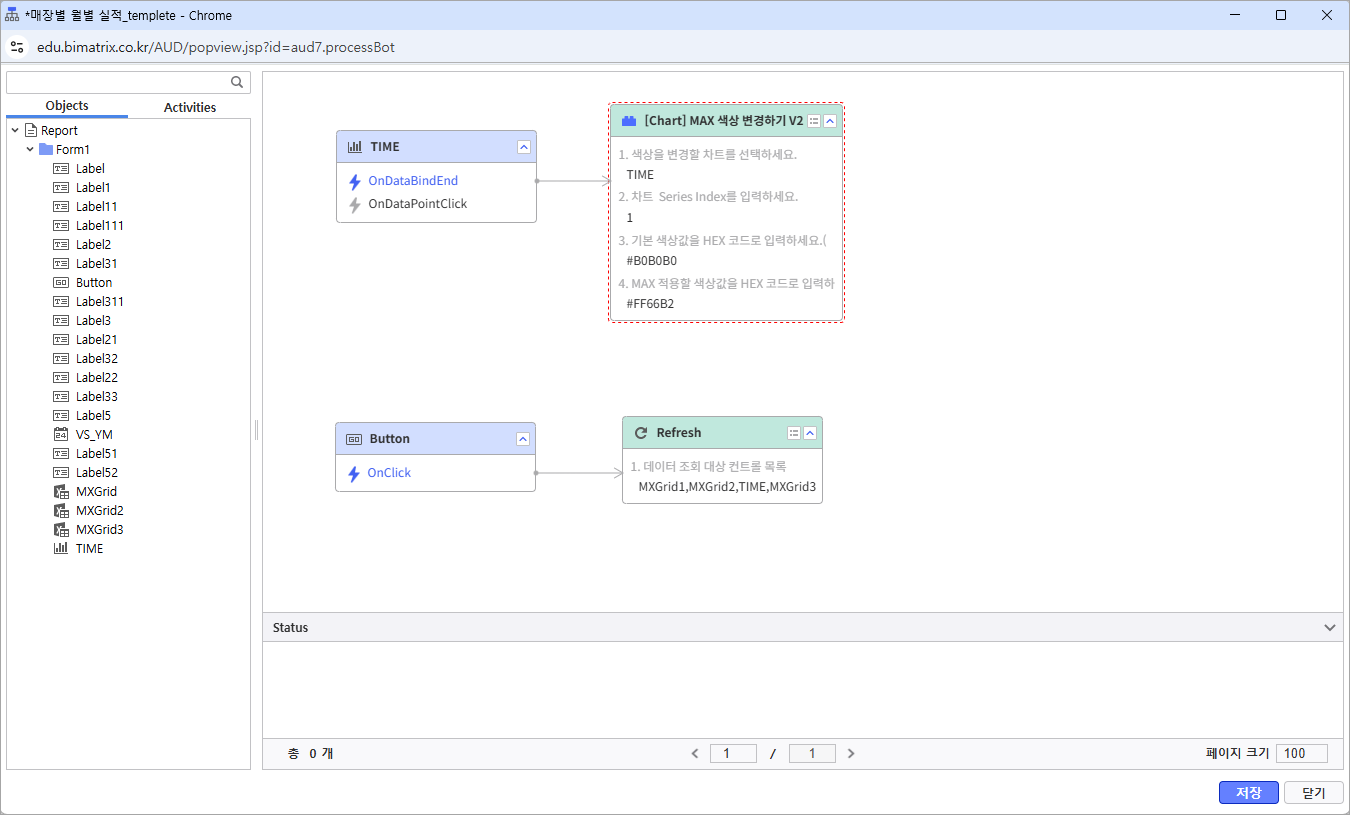Go to next page arrow in pagination
The width and height of the screenshot is (1350, 815).
pyautogui.click(x=851, y=754)
